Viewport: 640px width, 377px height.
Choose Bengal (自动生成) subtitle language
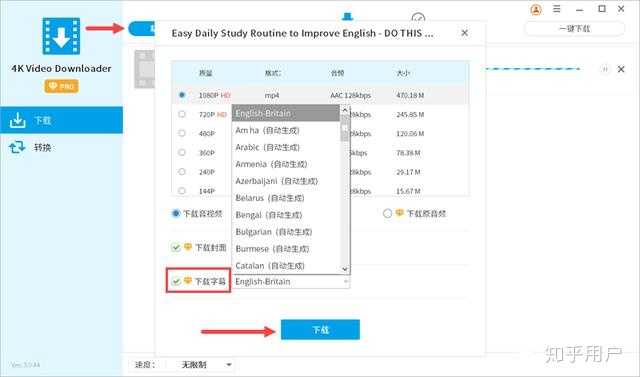286,215
